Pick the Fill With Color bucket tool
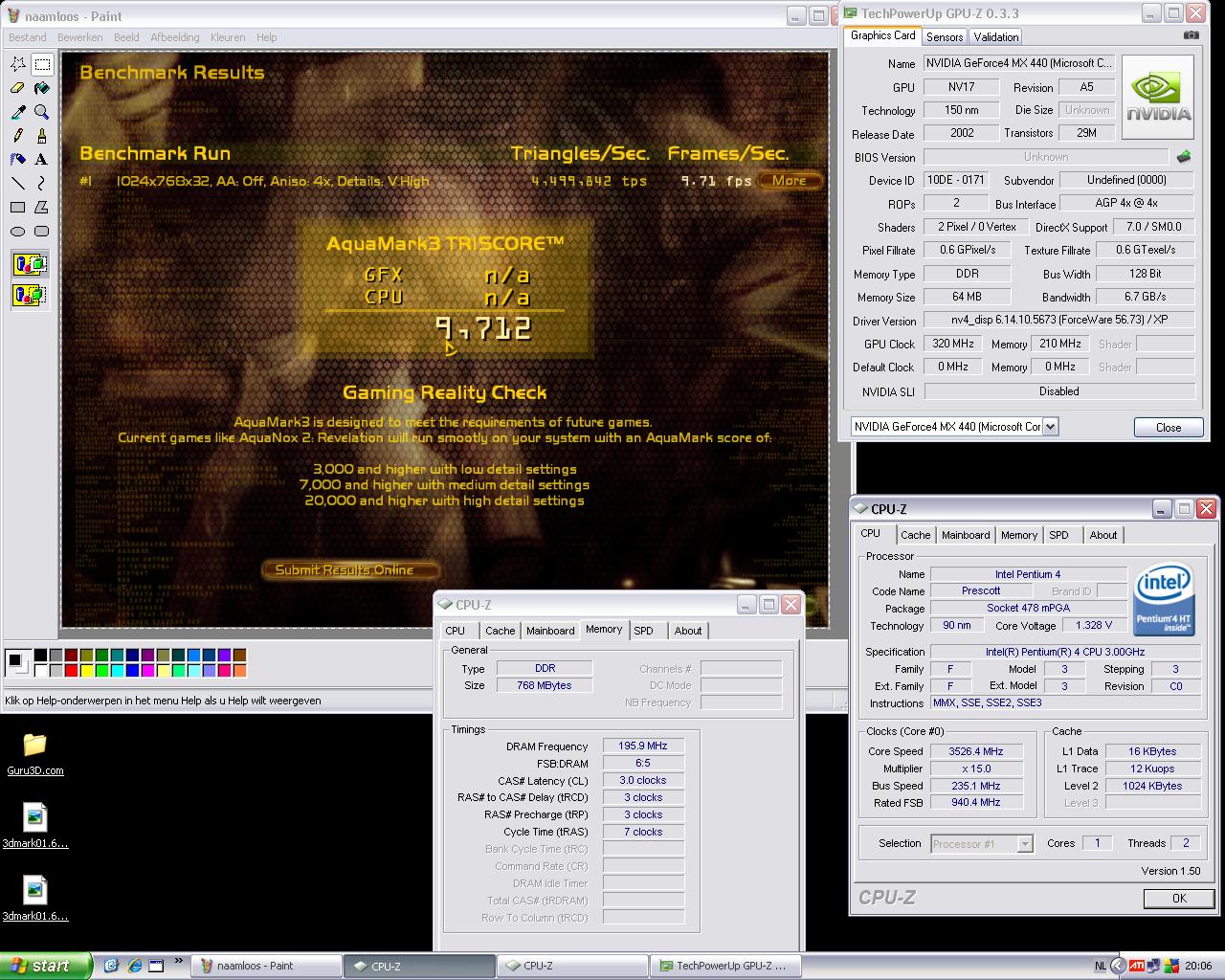This screenshot has height=980, width=1225. tap(42, 88)
